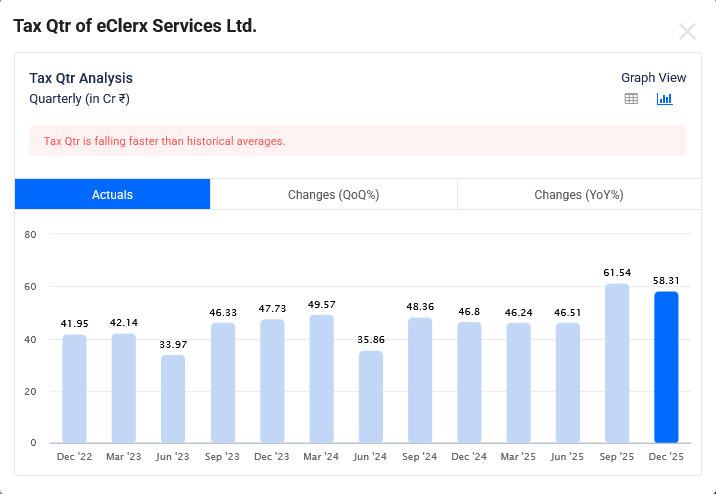
Task: Click the falling faster warning banner
Action: point(357,141)
